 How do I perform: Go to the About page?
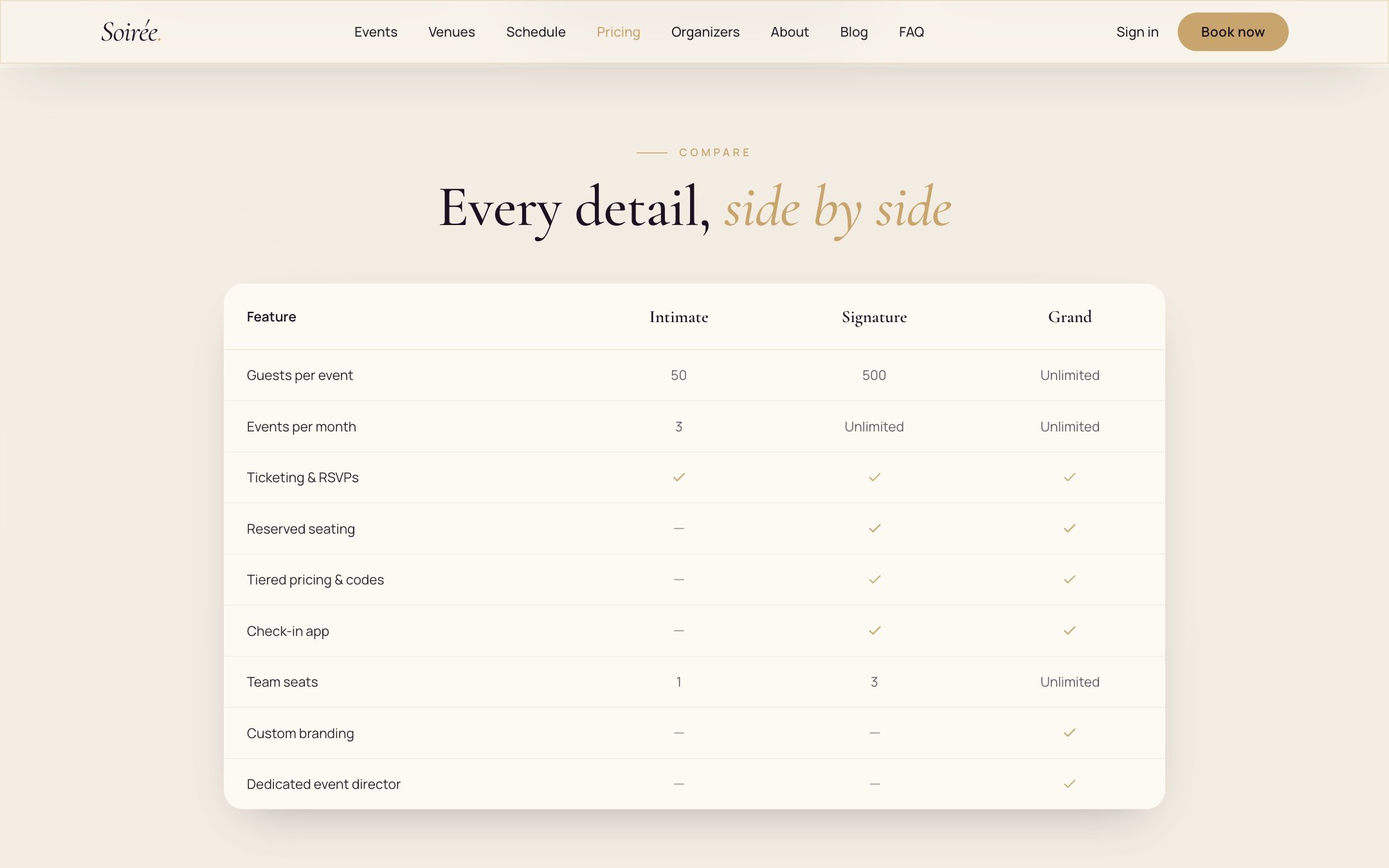click(x=790, y=32)
